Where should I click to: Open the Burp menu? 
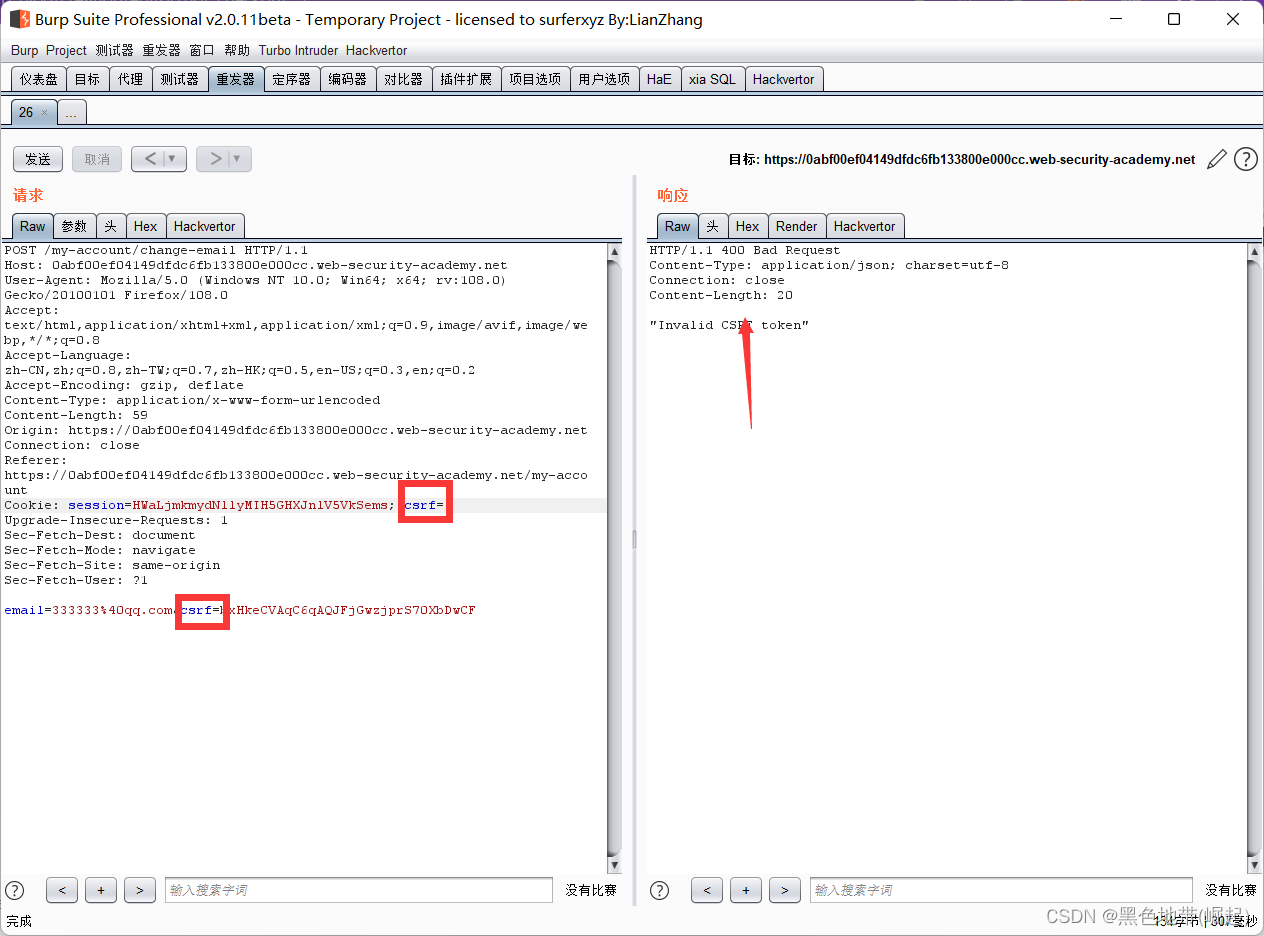[x=24, y=50]
